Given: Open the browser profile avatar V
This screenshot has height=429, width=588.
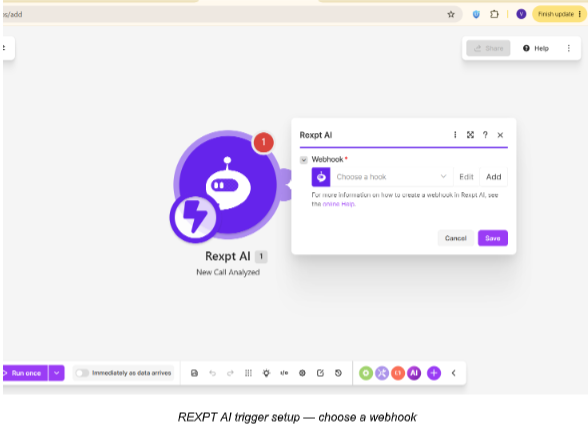Looking at the screenshot, I should (x=521, y=14).
